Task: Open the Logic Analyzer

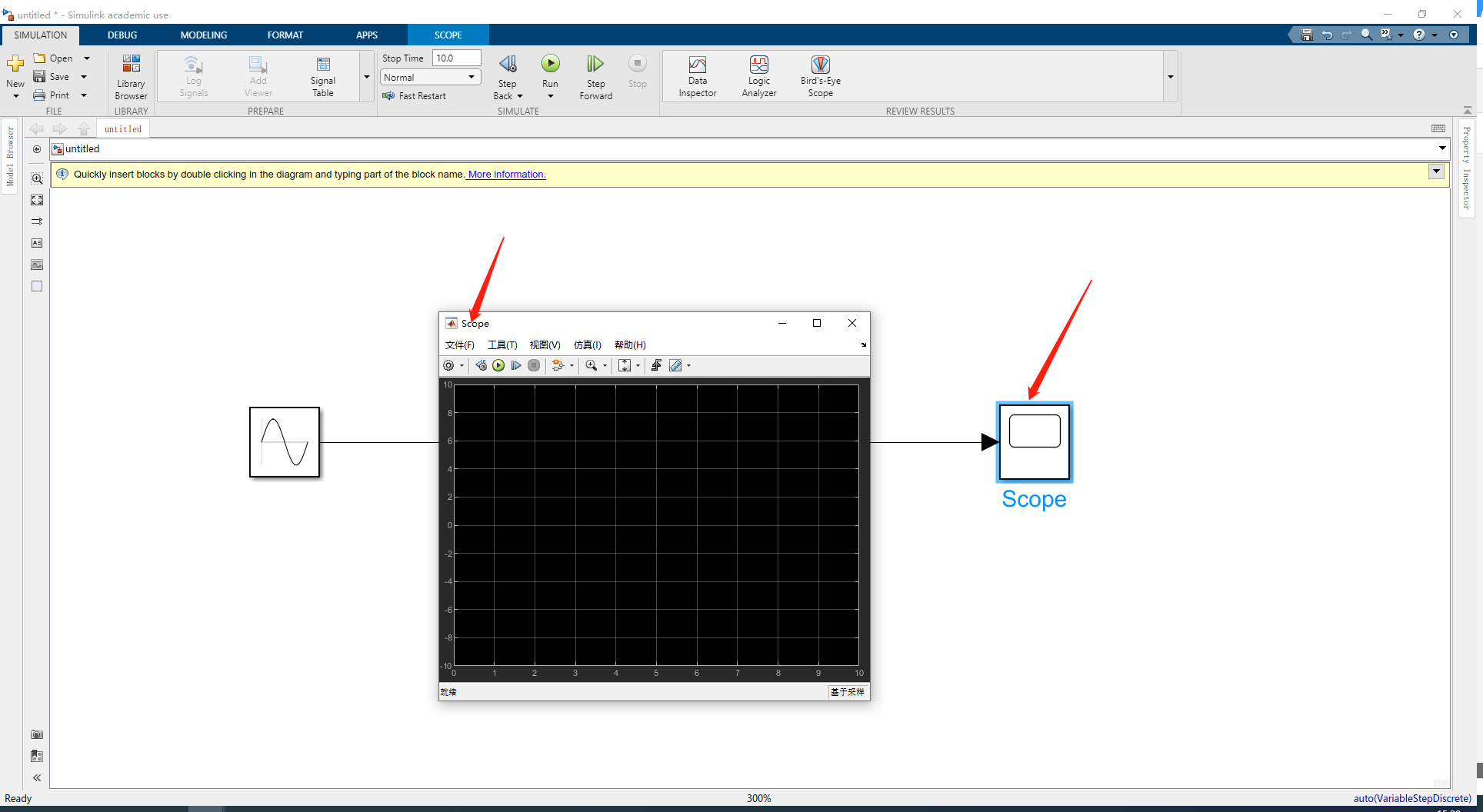Action: click(x=758, y=75)
